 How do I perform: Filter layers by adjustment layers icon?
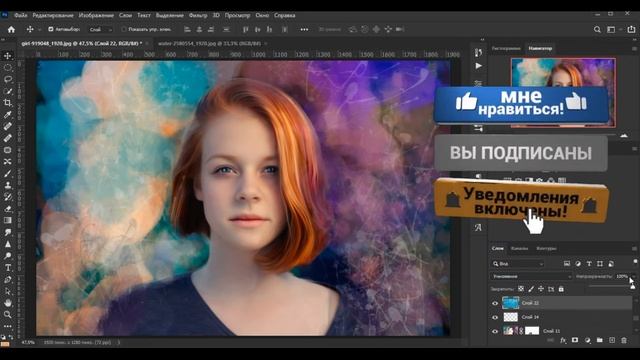tap(578, 264)
